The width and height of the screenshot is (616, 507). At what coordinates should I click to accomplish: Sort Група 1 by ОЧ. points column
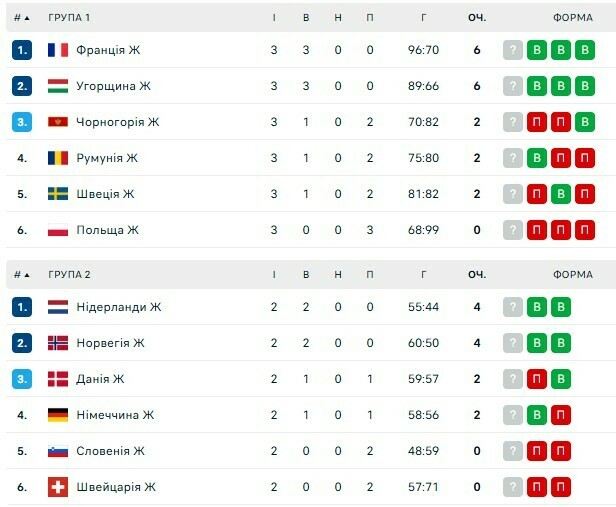477,18
